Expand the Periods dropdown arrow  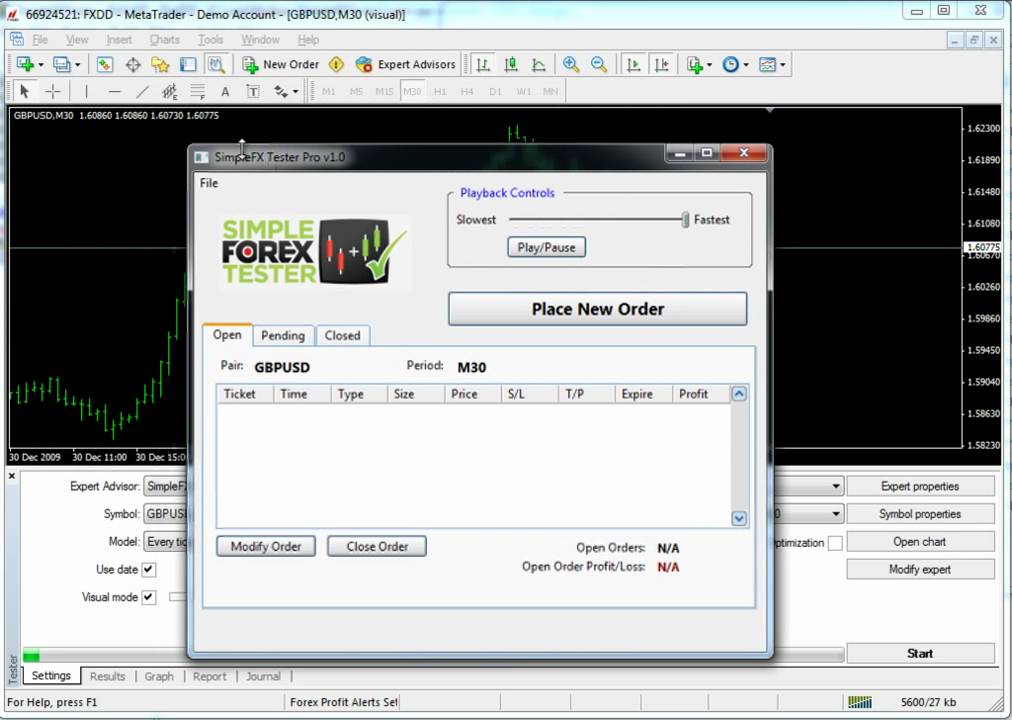coord(746,65)
